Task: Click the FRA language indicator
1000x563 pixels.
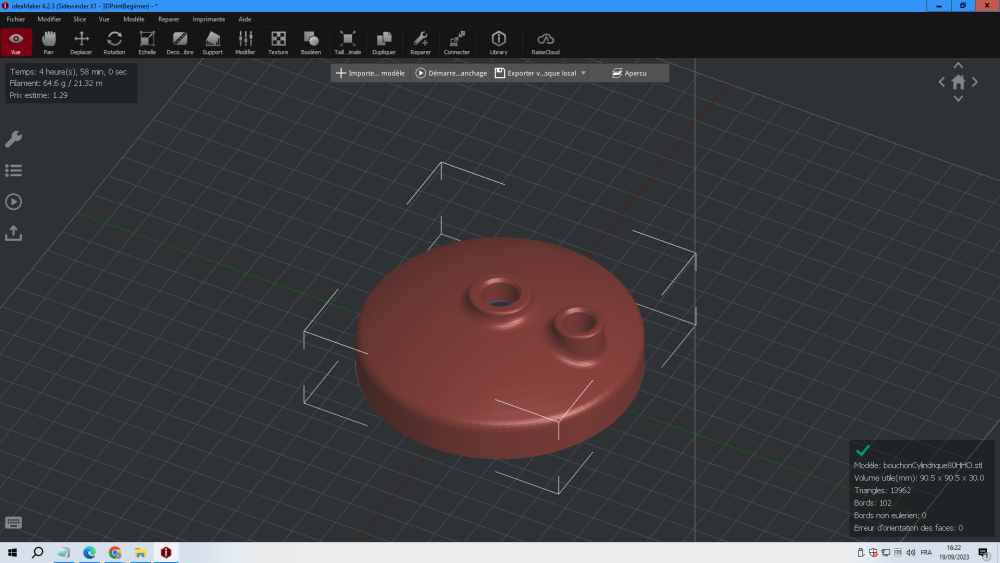Action: tap(926, 553)
